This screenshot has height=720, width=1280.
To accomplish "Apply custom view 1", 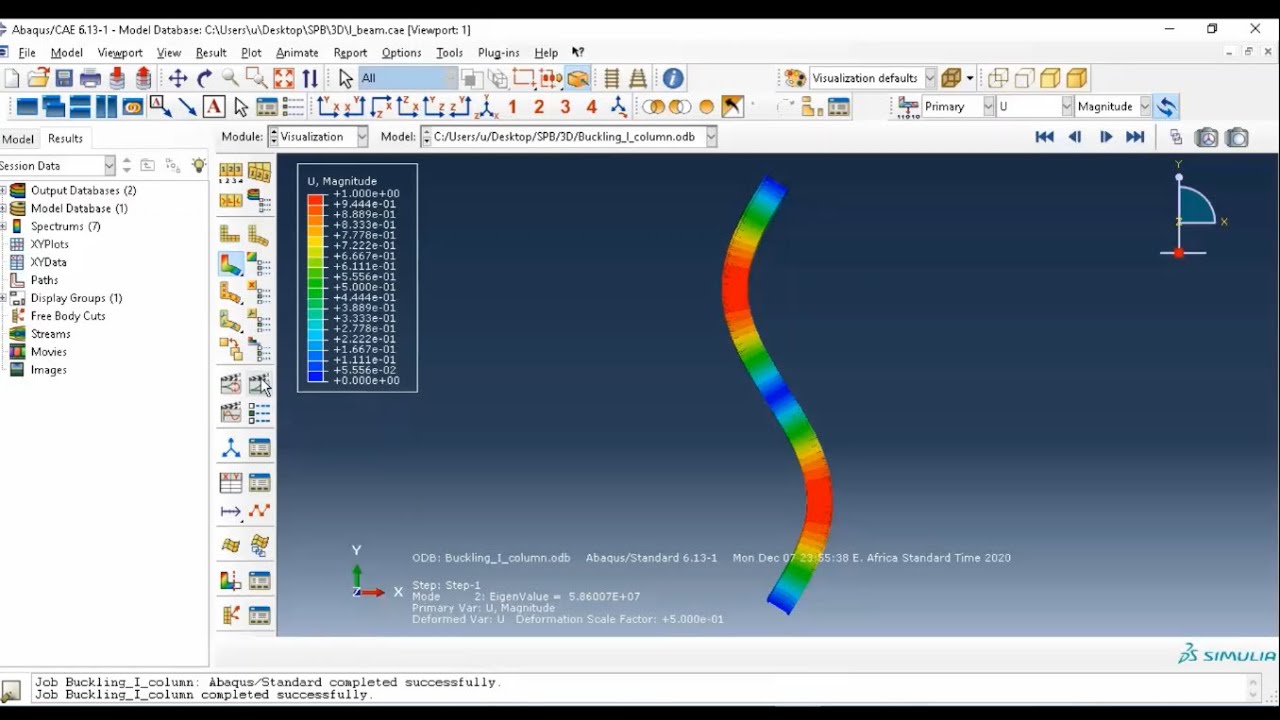I will [513, 106].
